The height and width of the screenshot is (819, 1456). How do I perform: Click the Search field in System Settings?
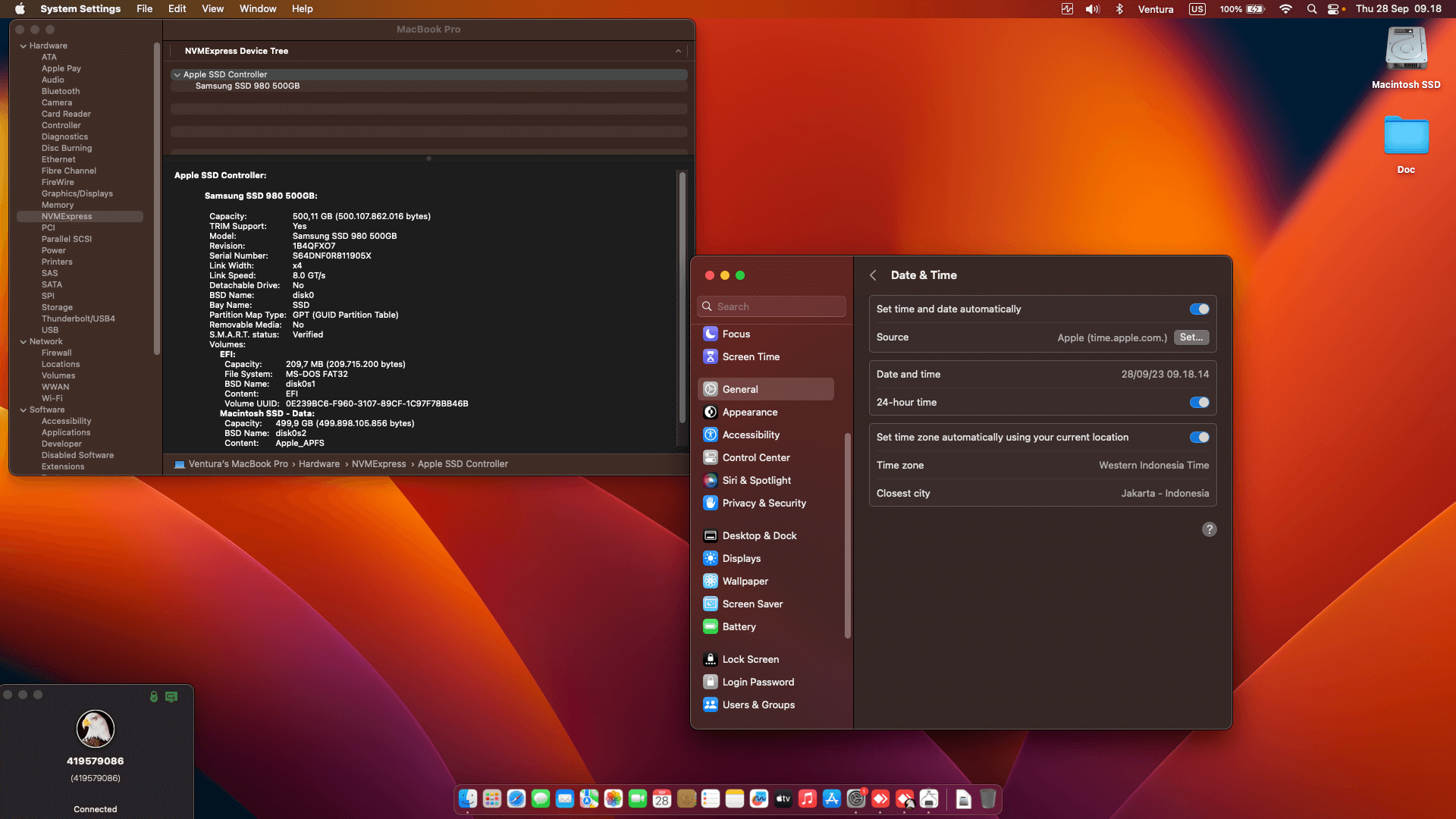(771, 306)
